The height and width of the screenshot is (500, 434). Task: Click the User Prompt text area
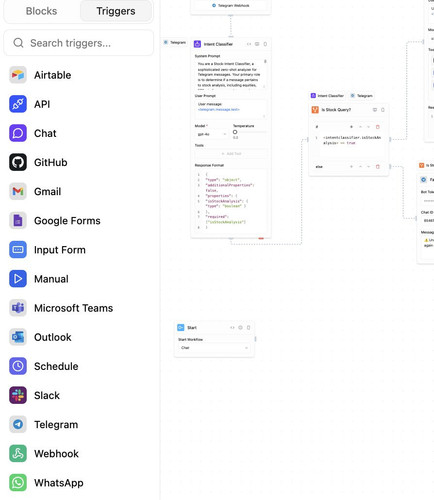(231, 109)
